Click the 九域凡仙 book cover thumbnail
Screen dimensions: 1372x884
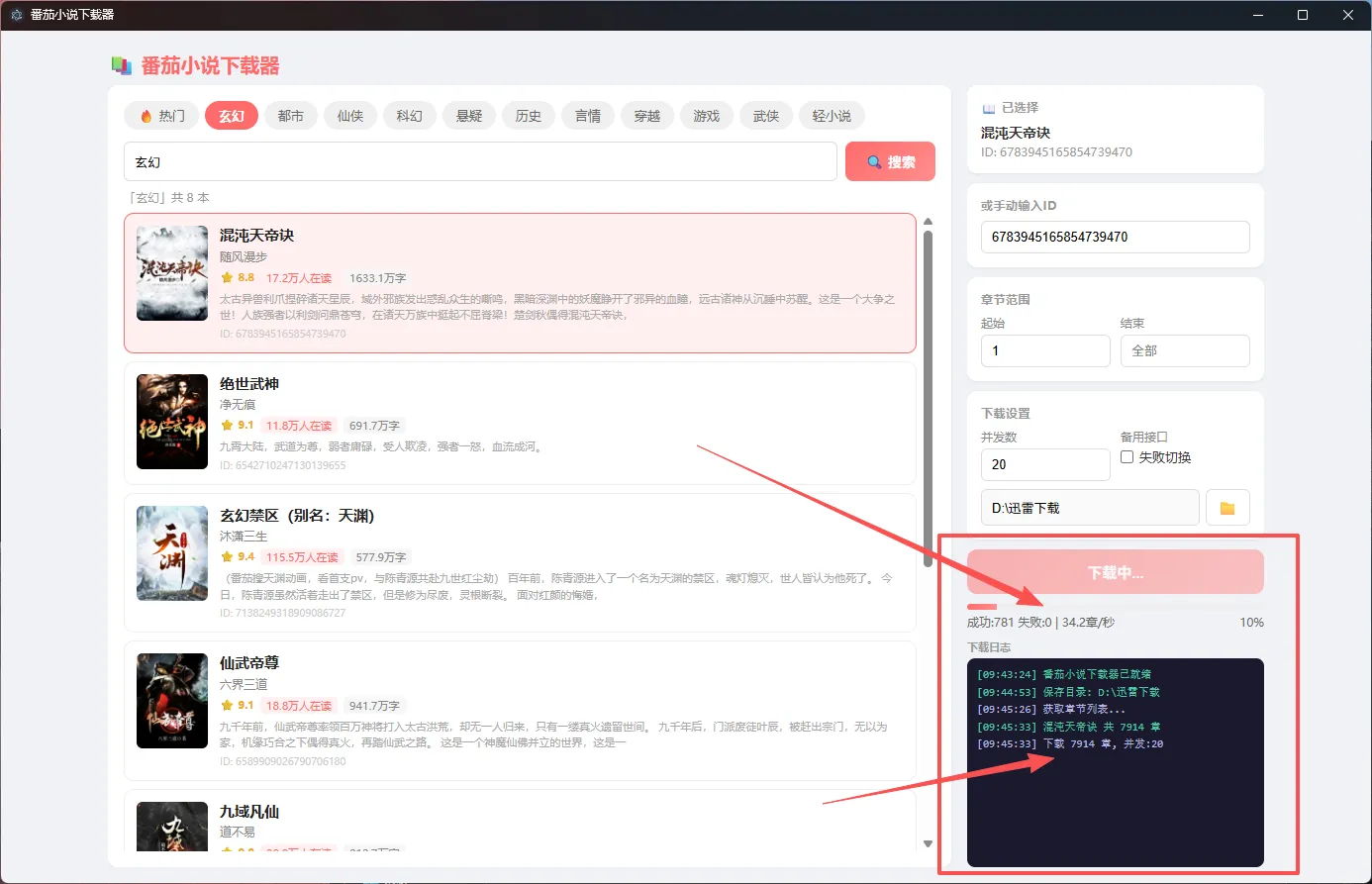pos(172,827)
